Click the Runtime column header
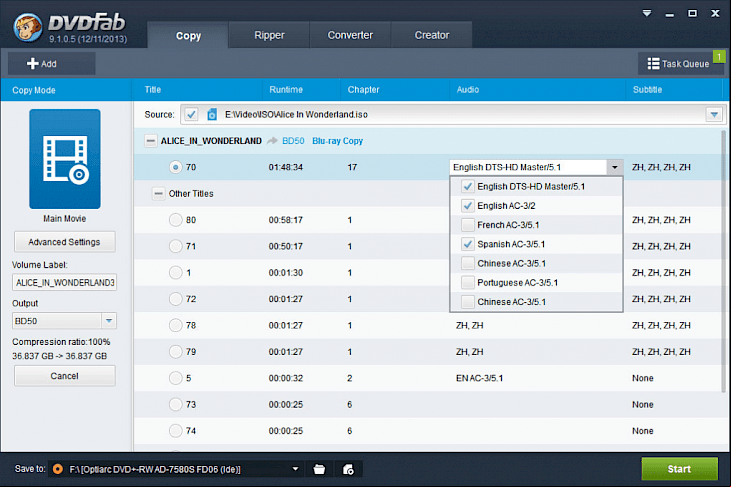Image resolution: width=731 pixels, height=487 pixels. (x=286, y=89)
